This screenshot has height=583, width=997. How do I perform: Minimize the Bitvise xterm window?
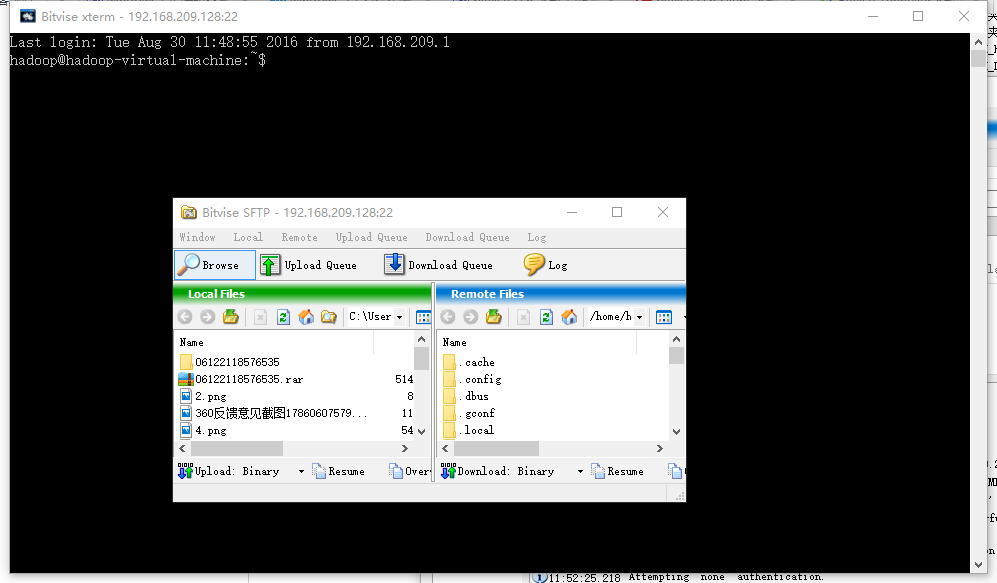coord(873,16)
